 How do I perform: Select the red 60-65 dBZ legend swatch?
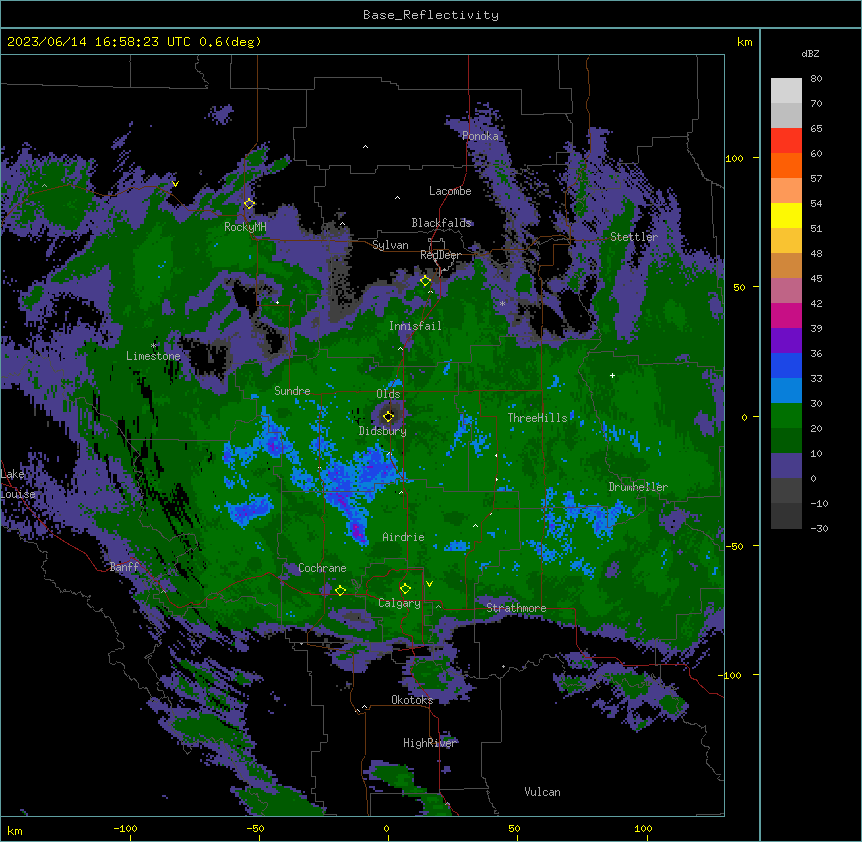tap(786, 140)
